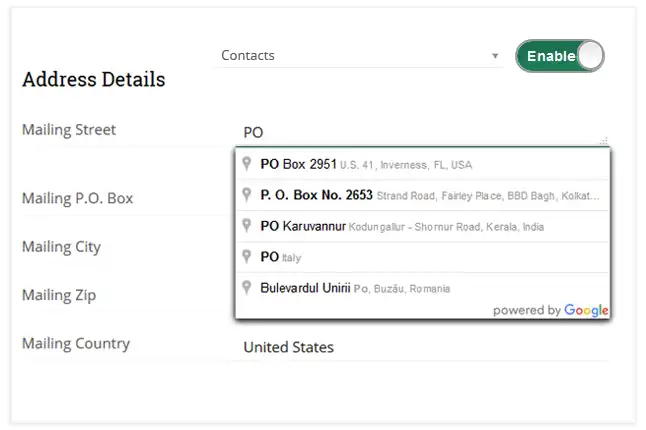Image resolution: width=646 pixels, height=430 pixels.
Task: Click the Mailing Country field
Action: (x=420, y=348)
